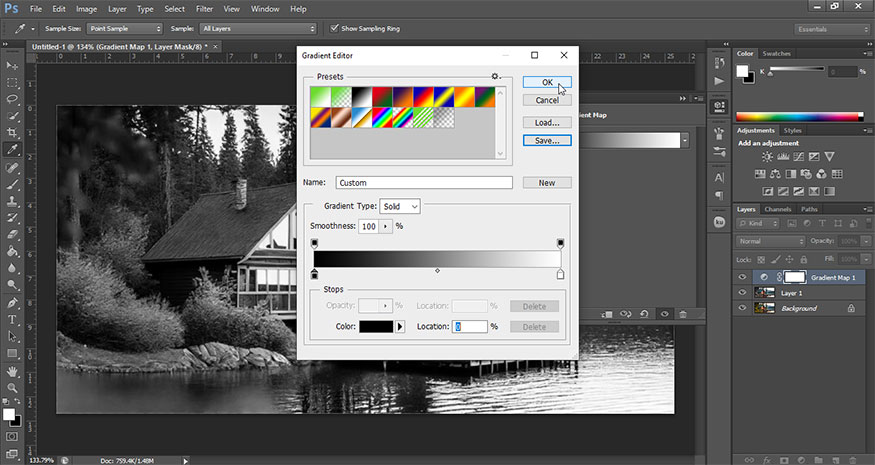
Task: Toggle the Show Sampling Ring checkbox
Action: pos(334,28)
